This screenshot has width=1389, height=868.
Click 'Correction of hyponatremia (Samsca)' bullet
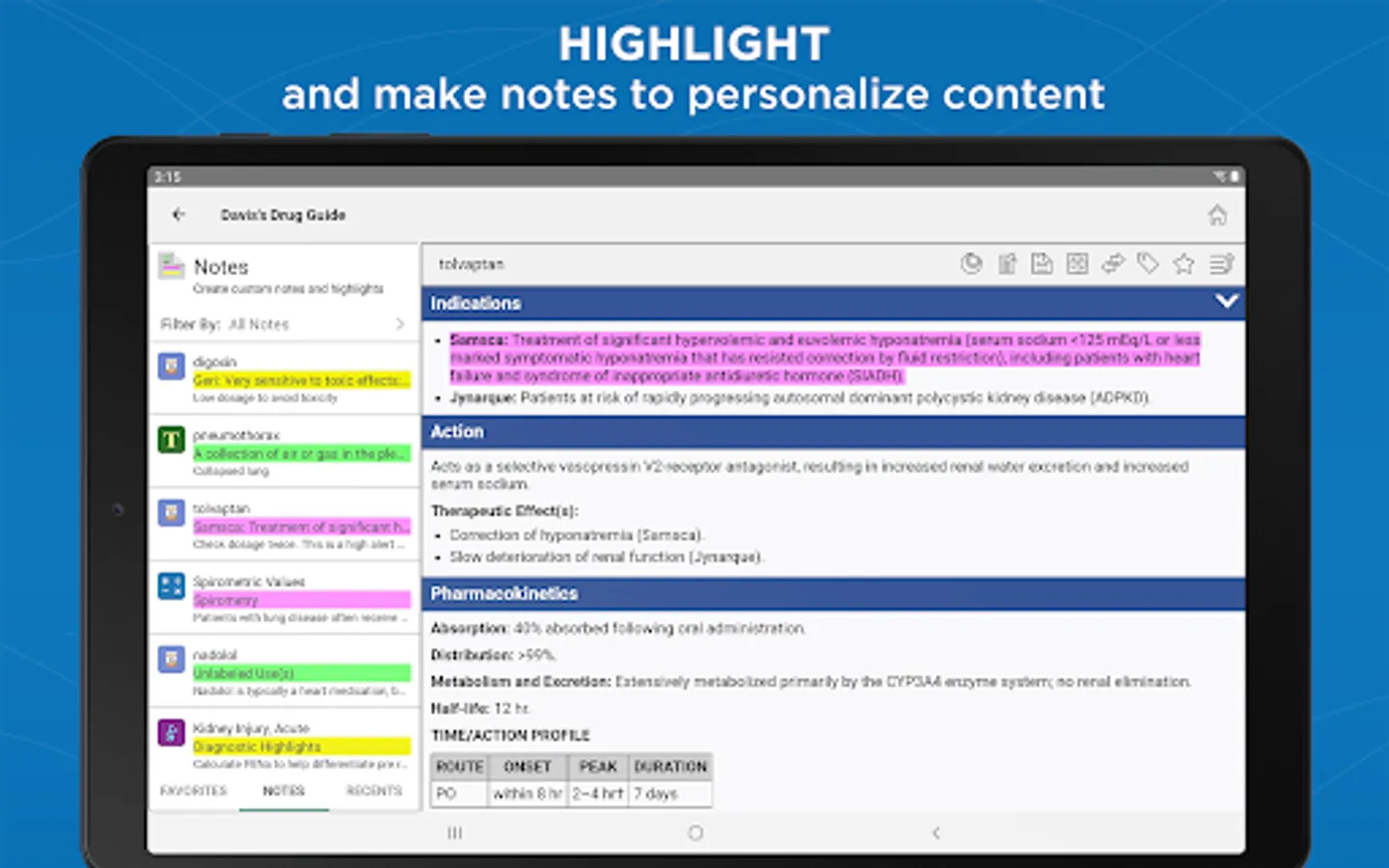click(x=577, y=534)
